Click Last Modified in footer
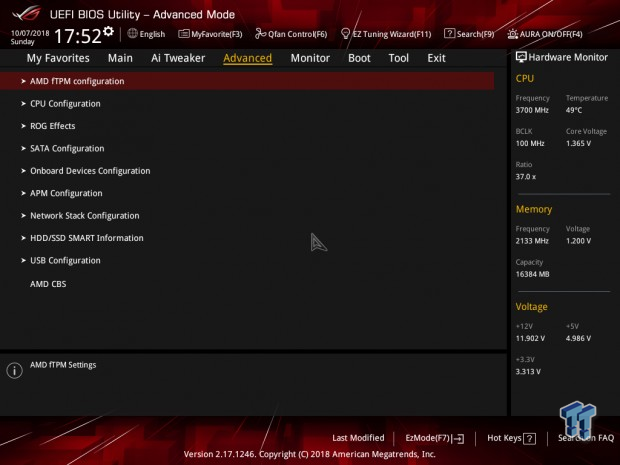Screen dimensions: 620x465 (x=358, y=438)
